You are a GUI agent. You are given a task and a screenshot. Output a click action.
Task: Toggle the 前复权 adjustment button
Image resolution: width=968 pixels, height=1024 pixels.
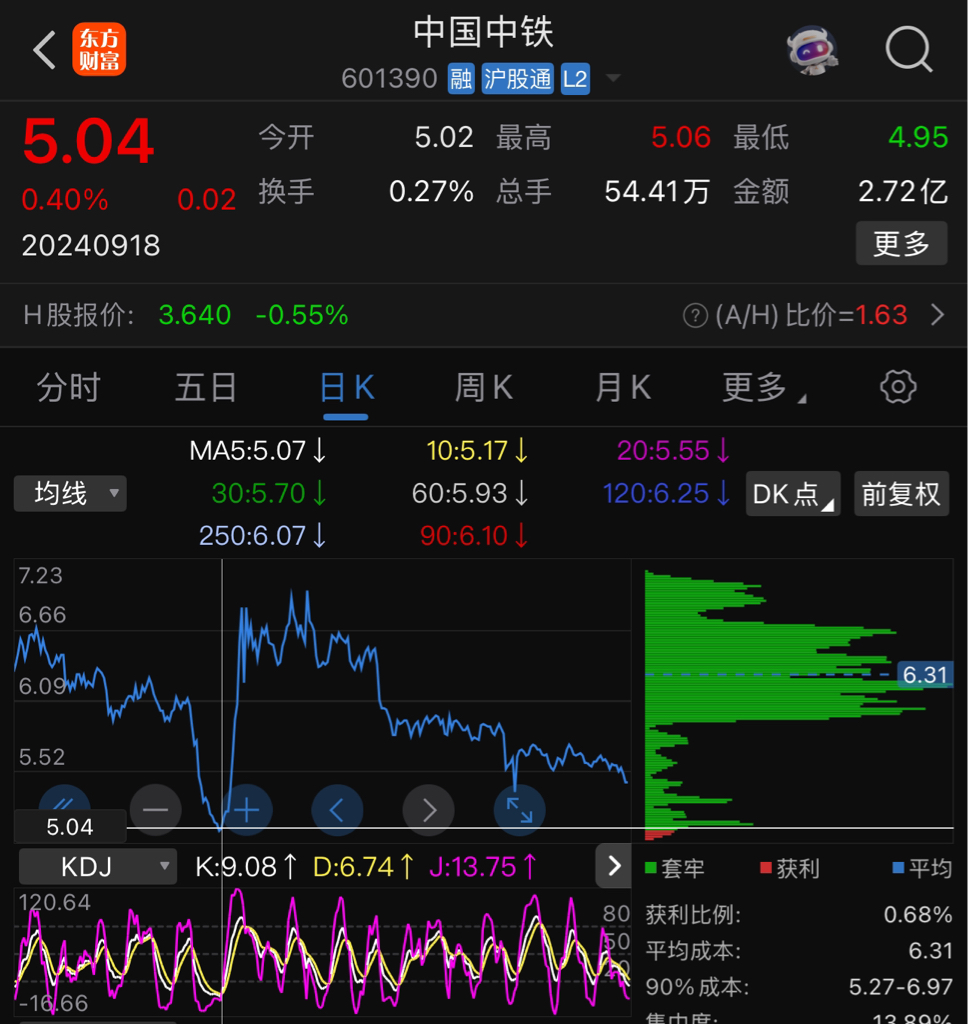pyautogui.click(x=901, y=494)
